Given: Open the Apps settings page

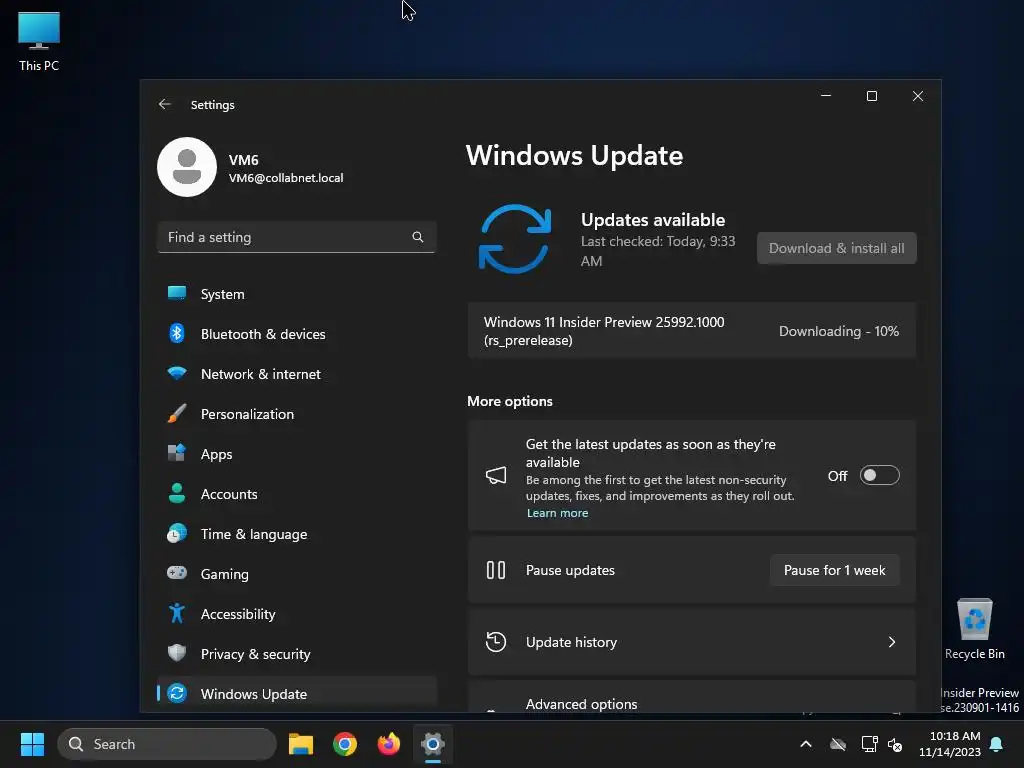Looking at the screenshot, I should click(296, 454).
